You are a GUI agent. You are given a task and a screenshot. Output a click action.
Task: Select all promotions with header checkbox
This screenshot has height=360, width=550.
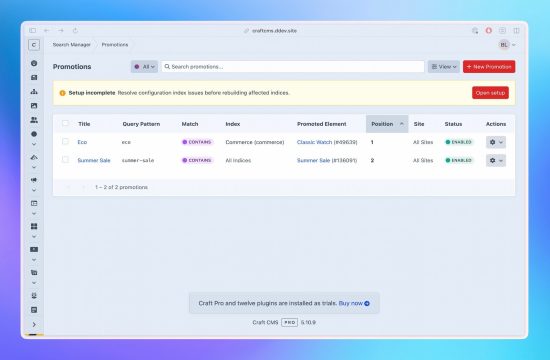65,123
